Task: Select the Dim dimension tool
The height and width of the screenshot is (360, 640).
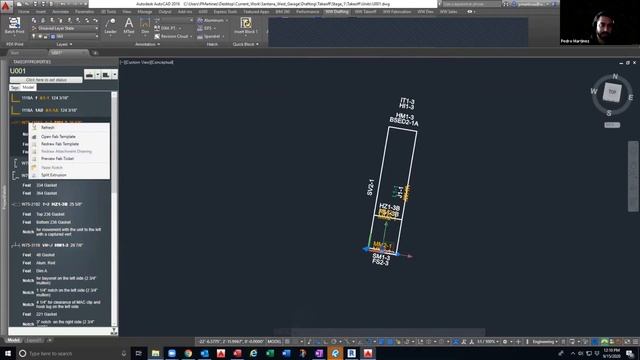Action: (x=145, y=25)
